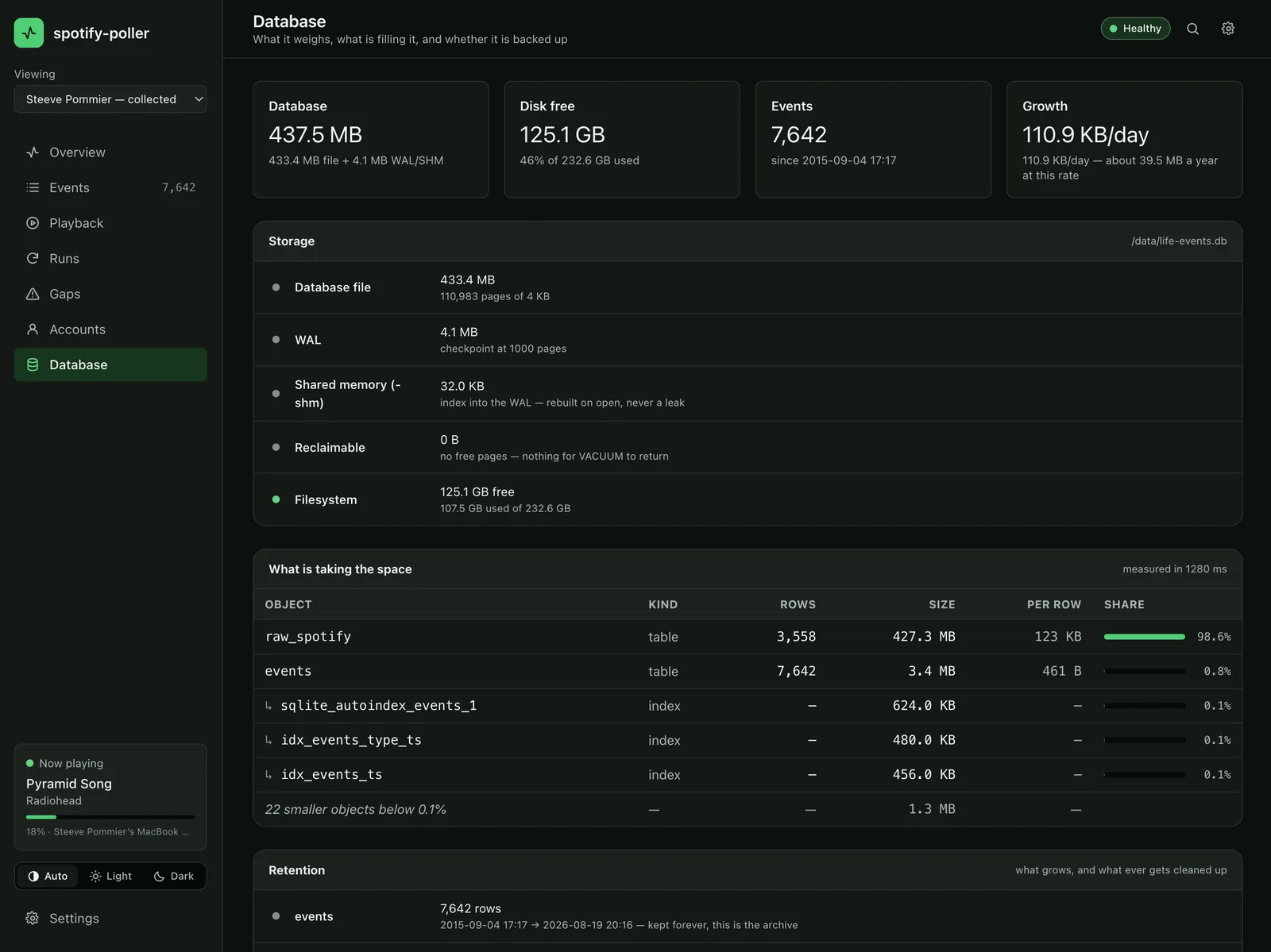Click the ROWS column header
The width and height of the screenshot is (1271, 952).
point(798,604)
